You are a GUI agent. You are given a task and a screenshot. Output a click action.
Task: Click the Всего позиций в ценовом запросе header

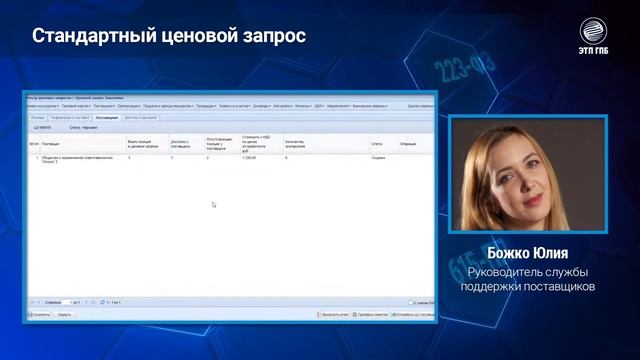(147, 144)
